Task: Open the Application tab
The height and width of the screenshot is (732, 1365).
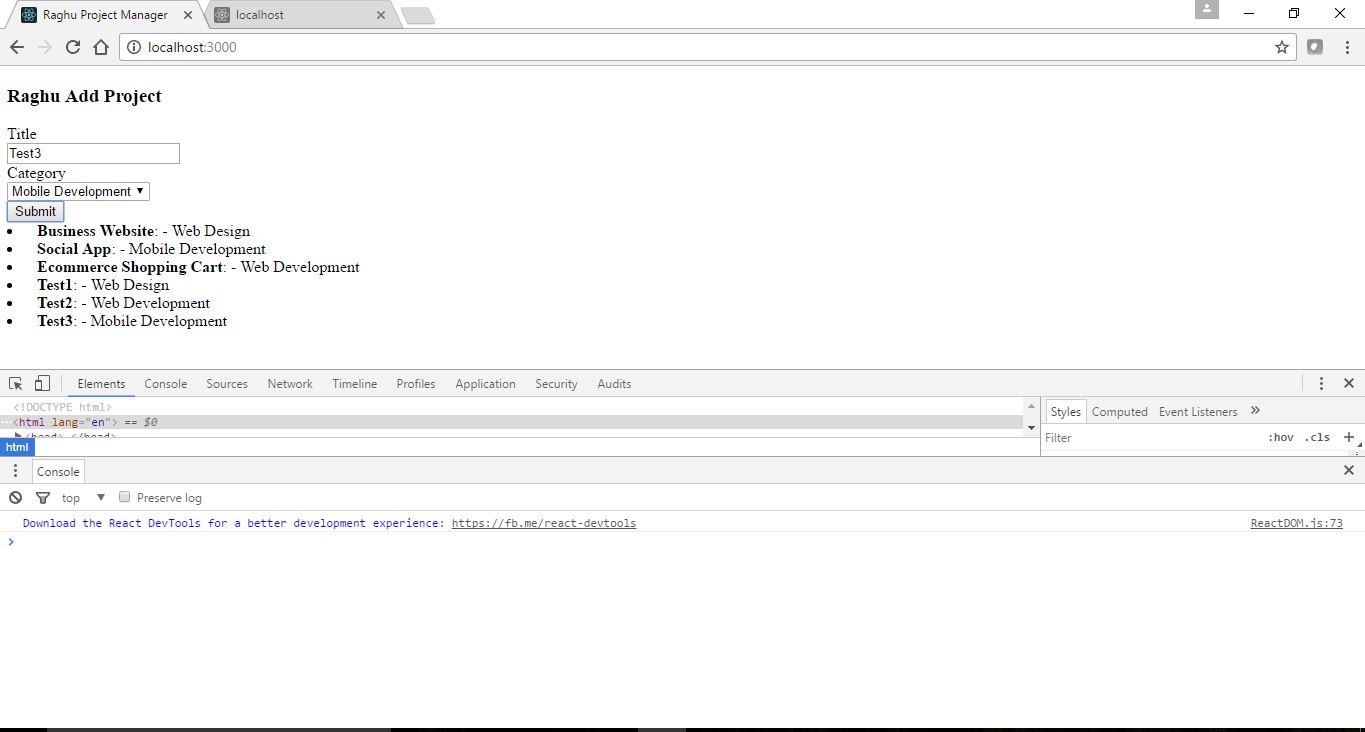Action: 485,383
